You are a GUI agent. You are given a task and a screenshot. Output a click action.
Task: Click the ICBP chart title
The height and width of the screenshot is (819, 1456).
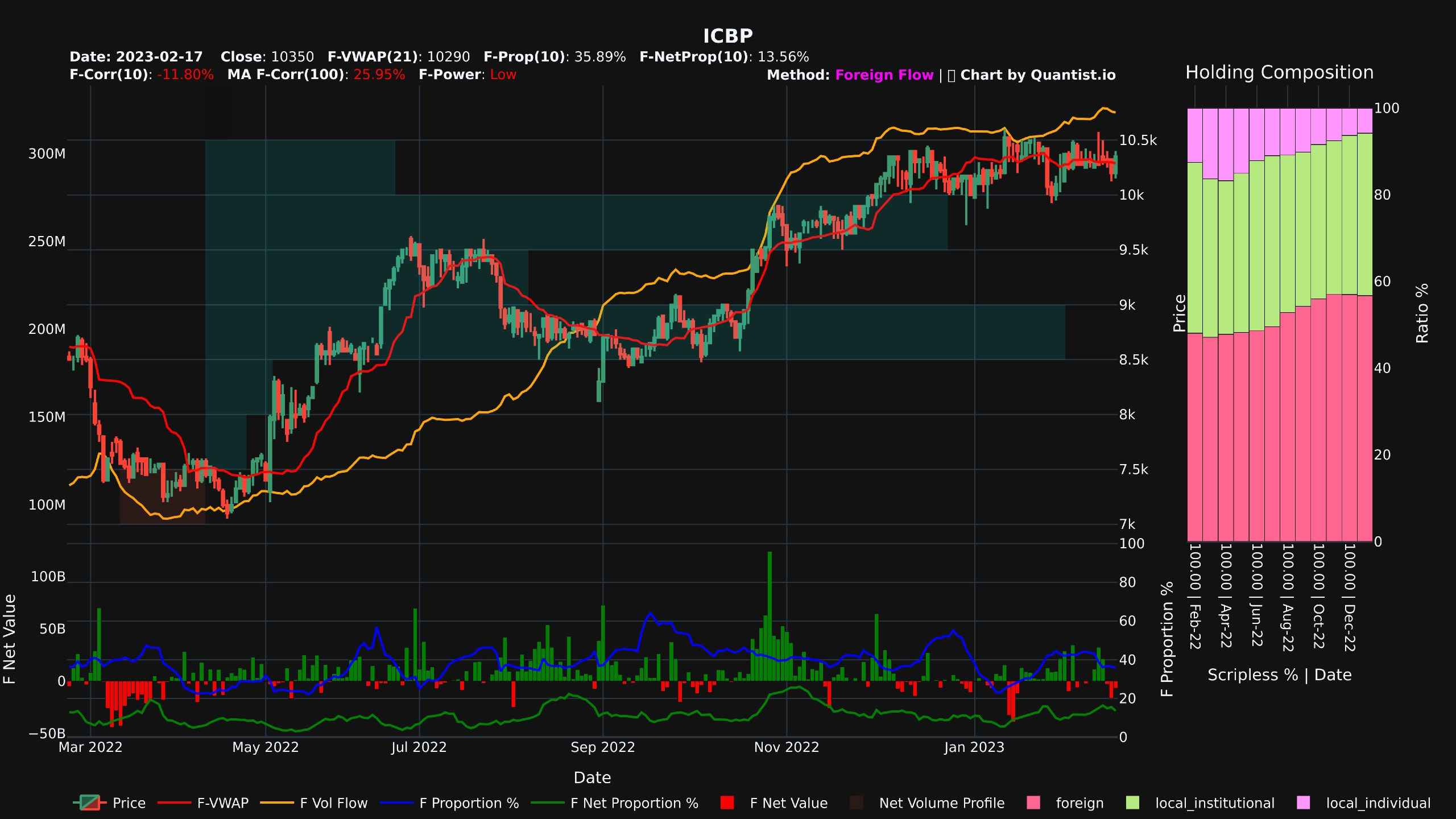point(727,36)
